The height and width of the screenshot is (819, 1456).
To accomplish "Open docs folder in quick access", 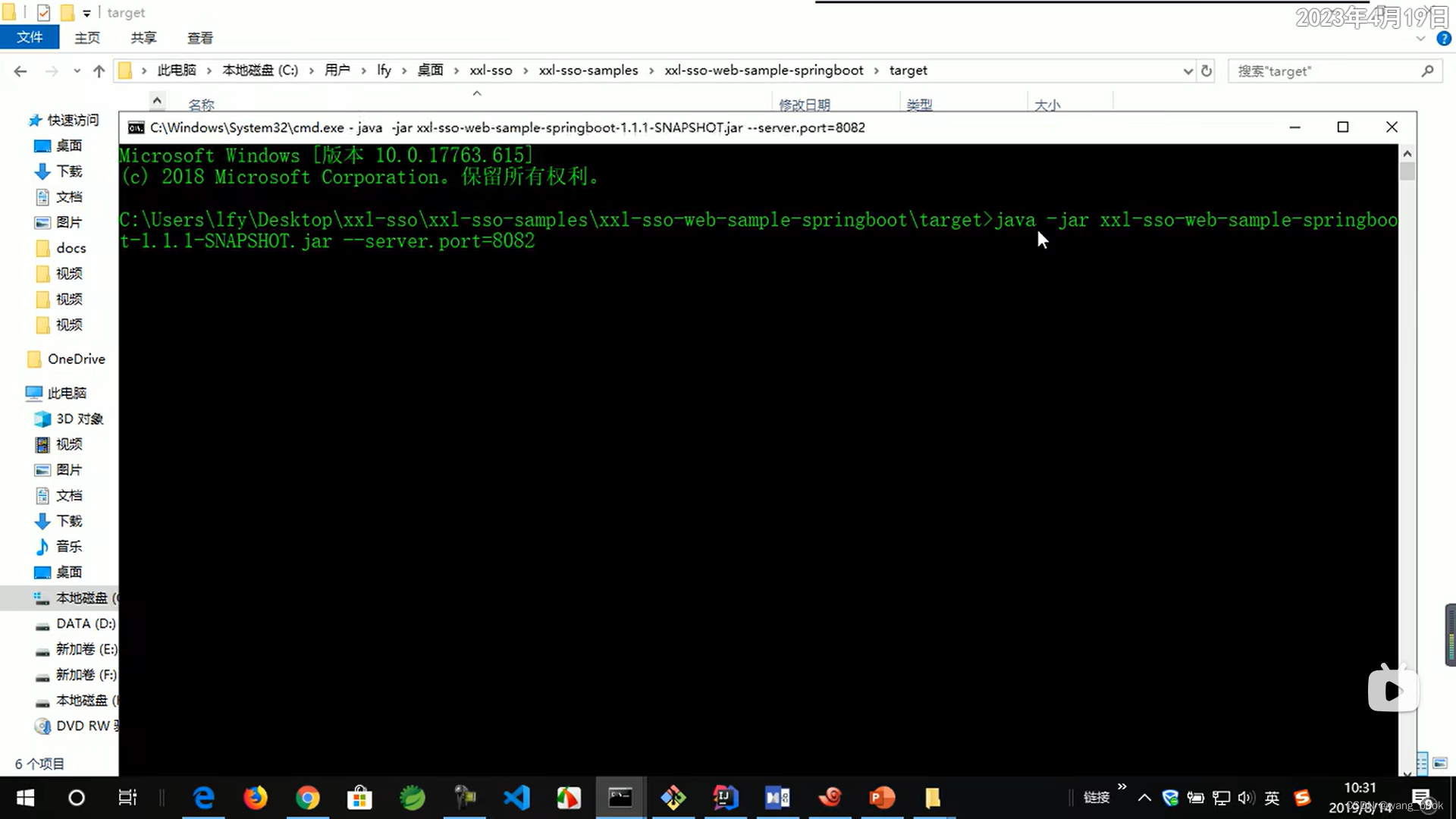I will 61,248.
